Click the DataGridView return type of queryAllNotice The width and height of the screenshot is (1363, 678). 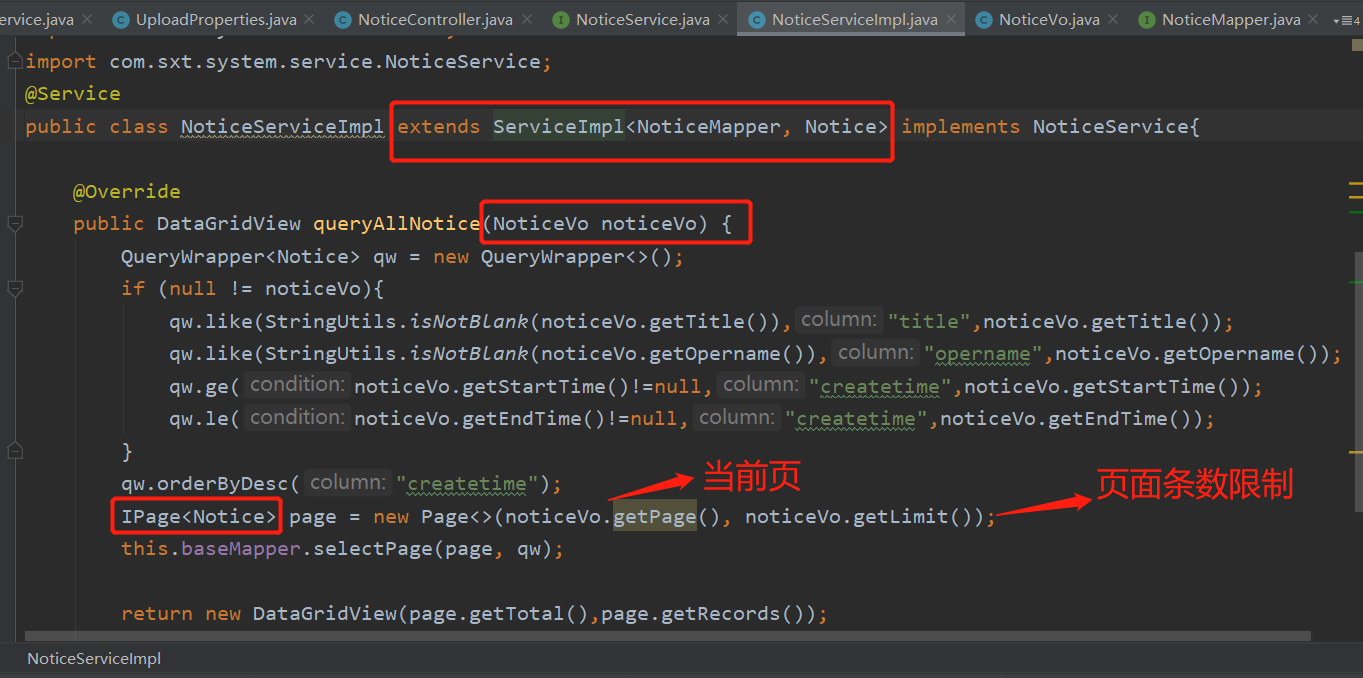(229, 224)
